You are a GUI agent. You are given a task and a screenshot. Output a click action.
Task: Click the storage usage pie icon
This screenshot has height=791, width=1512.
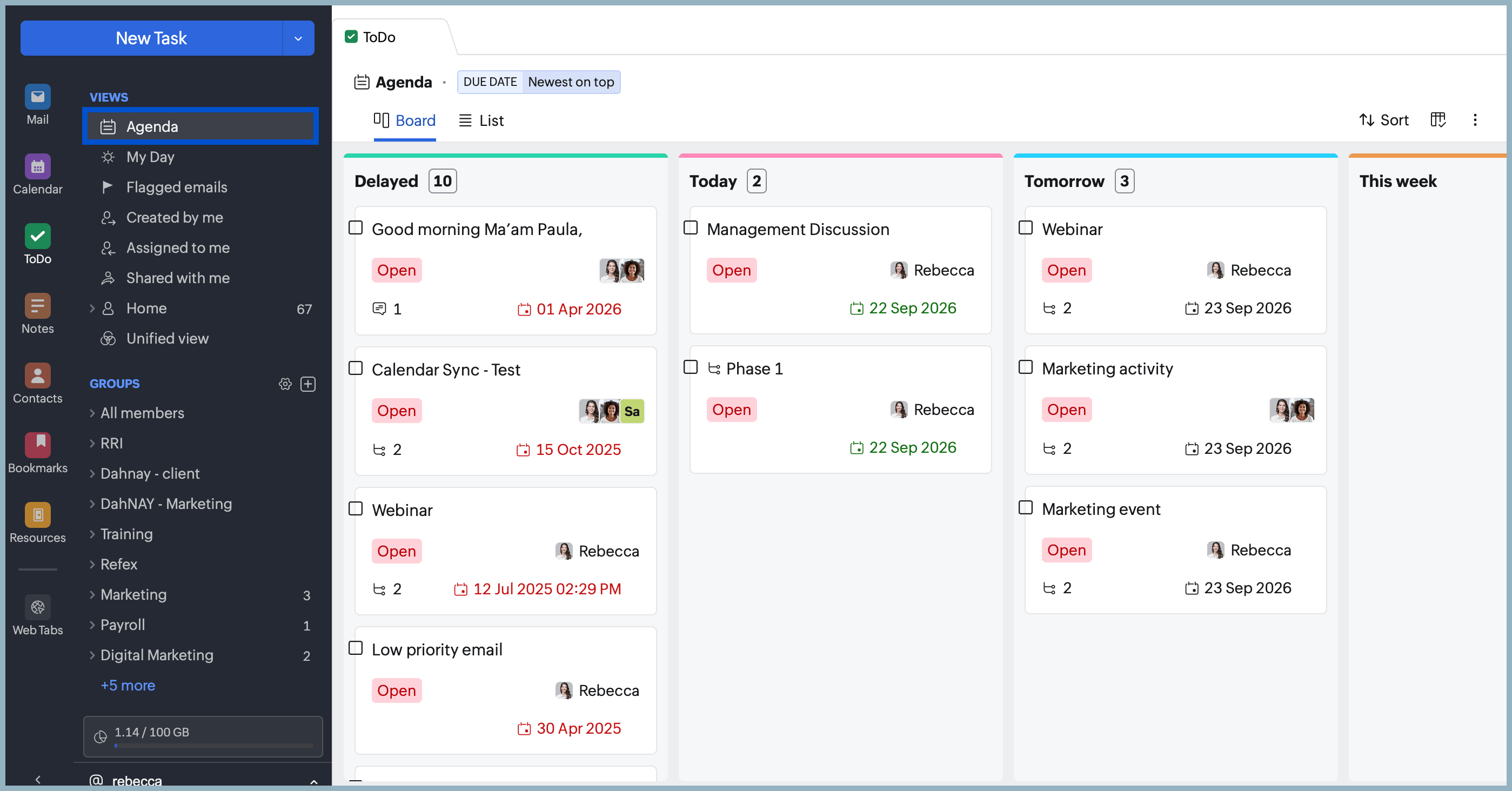click(101, 737)
